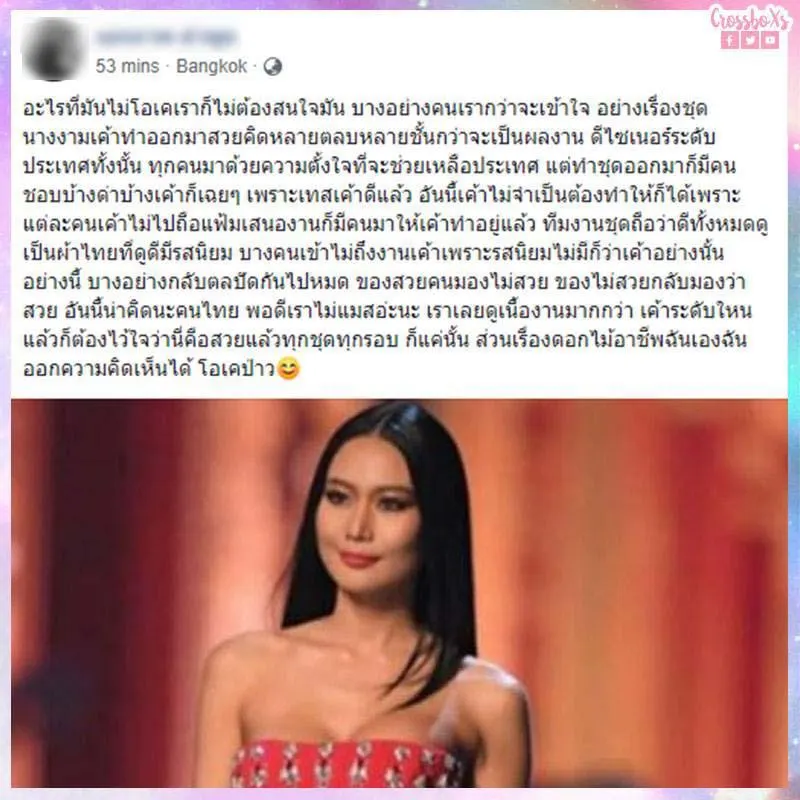Open the blurred round profile picture
Viewport: 800px width, 800px height.
[53, 49]
